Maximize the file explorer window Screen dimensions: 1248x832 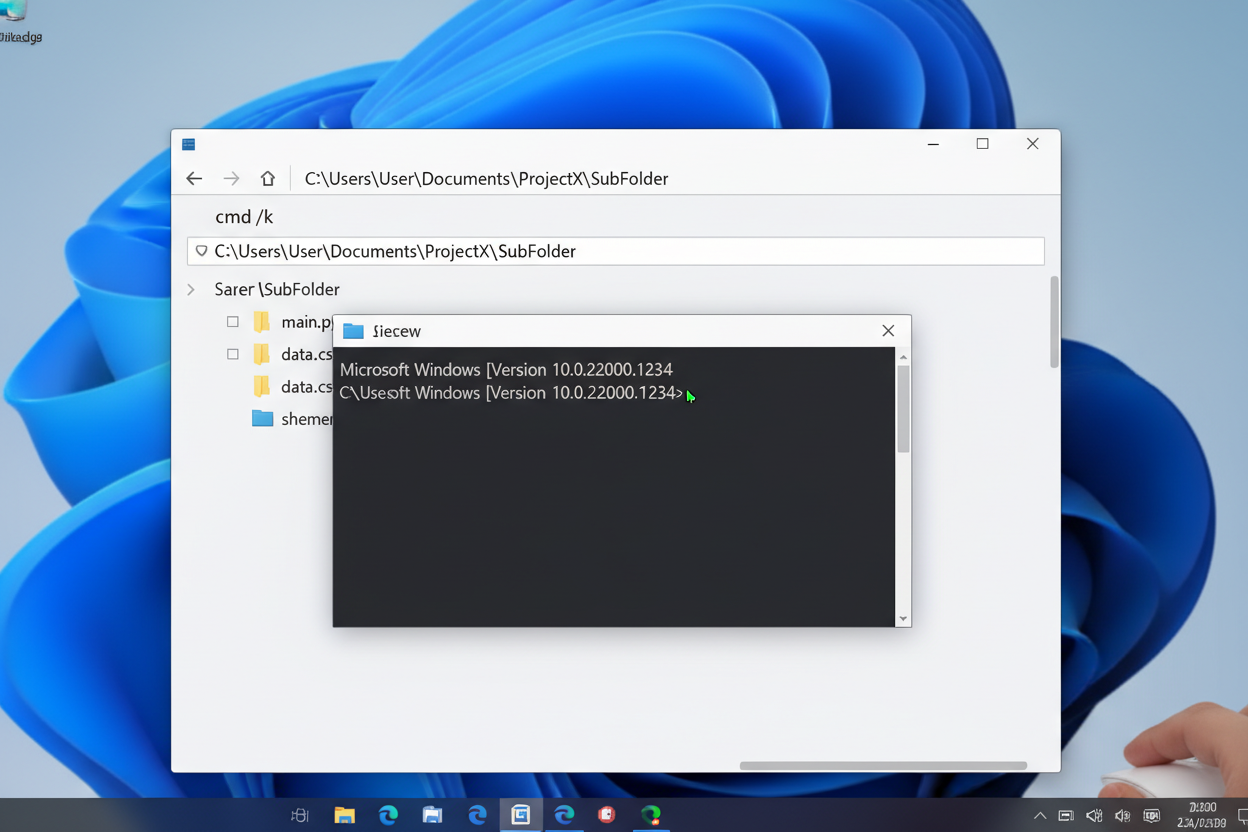[x=983, y=144]
